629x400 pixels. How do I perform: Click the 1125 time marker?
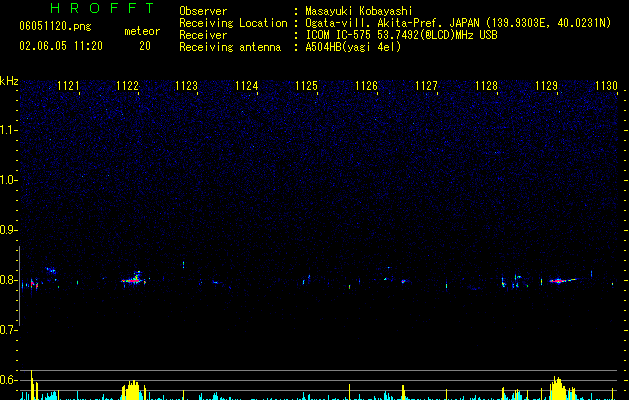pyautogui.click(x=306, y=86)
